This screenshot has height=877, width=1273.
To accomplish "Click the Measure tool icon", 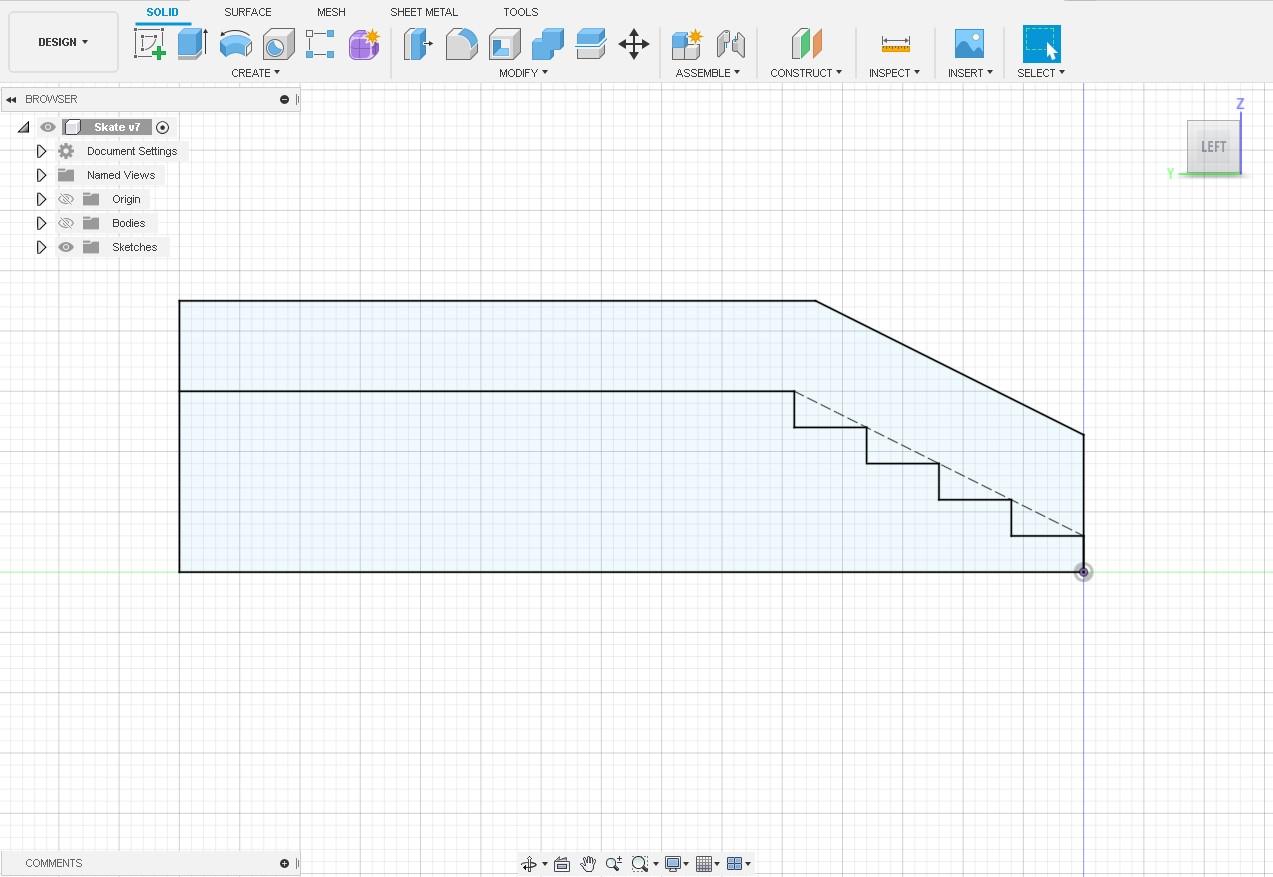I will coord(895,44).
